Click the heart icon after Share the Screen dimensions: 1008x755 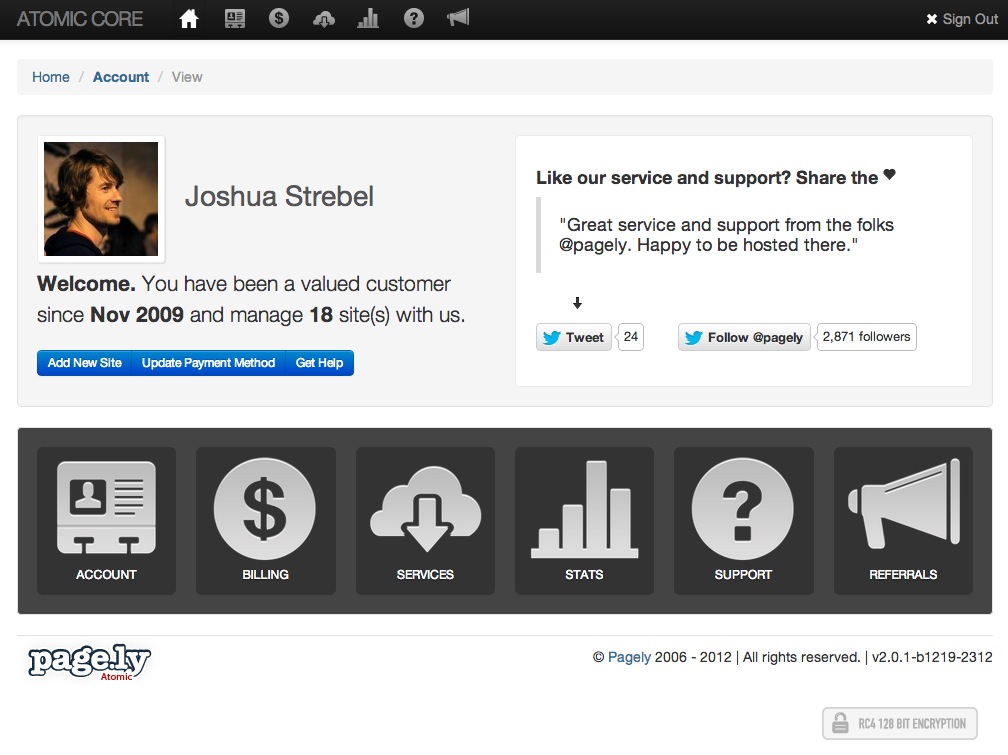[x=890, y=174]
